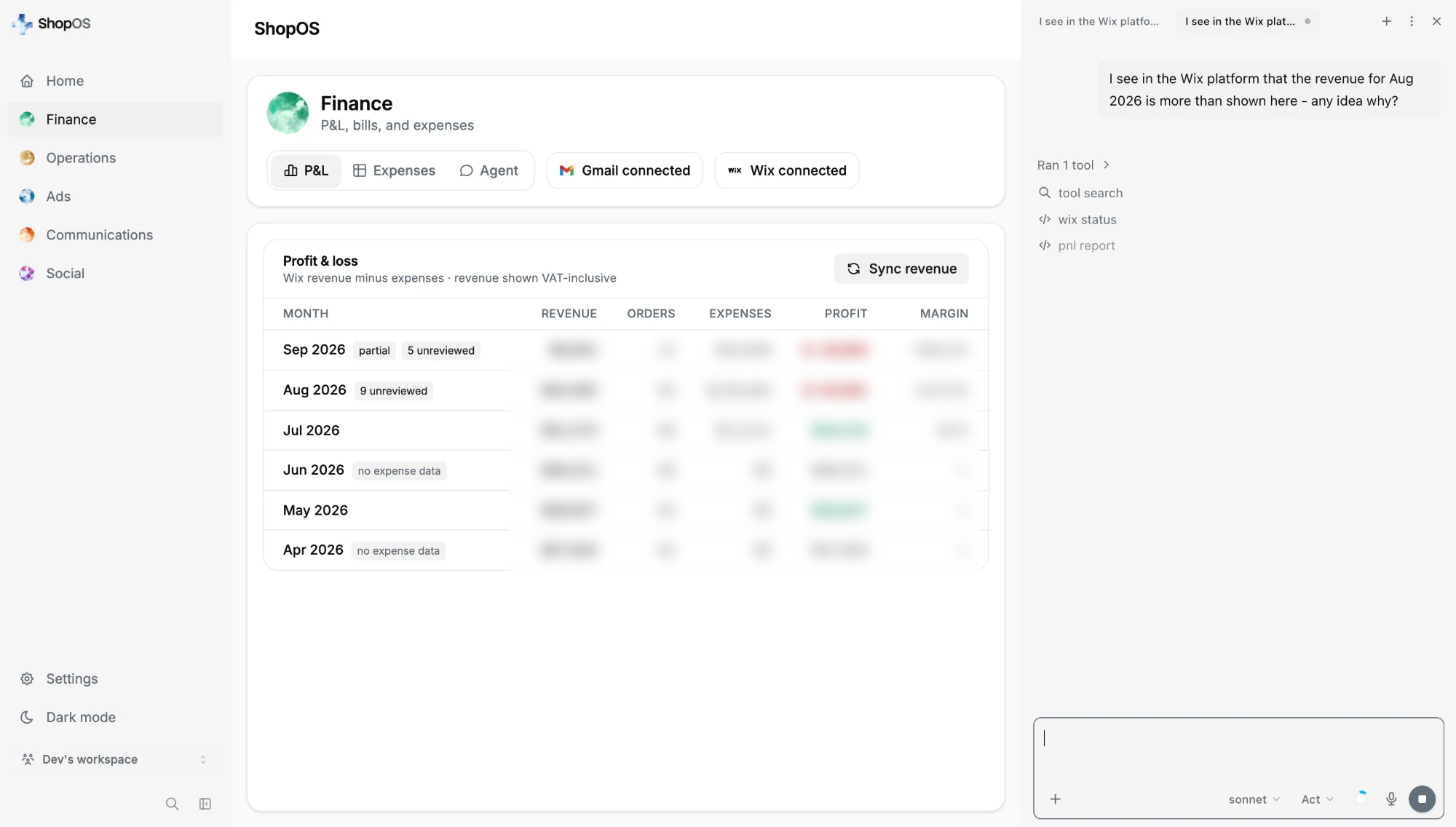
Task: Open the Communications section
Action: click(x=115, y=235)
